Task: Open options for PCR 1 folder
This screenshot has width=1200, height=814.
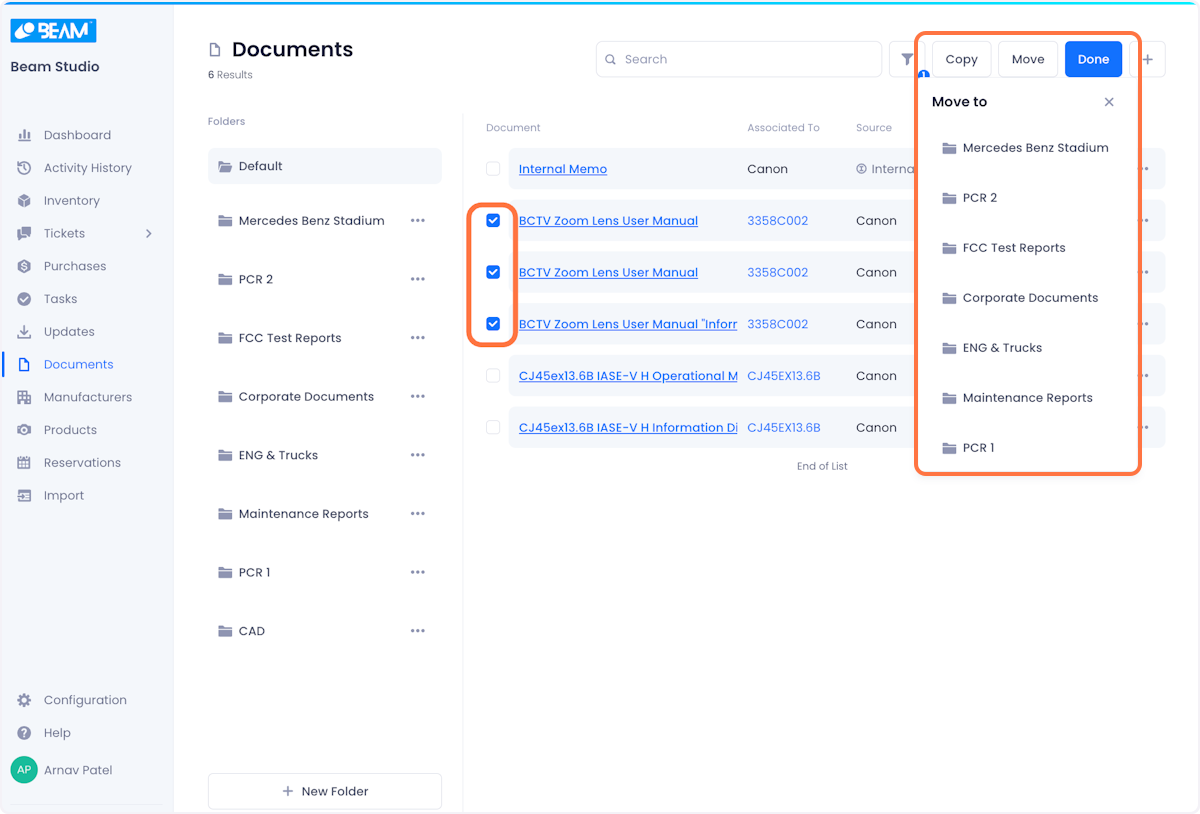Action: pyautogui.click(x=418, y=573)
